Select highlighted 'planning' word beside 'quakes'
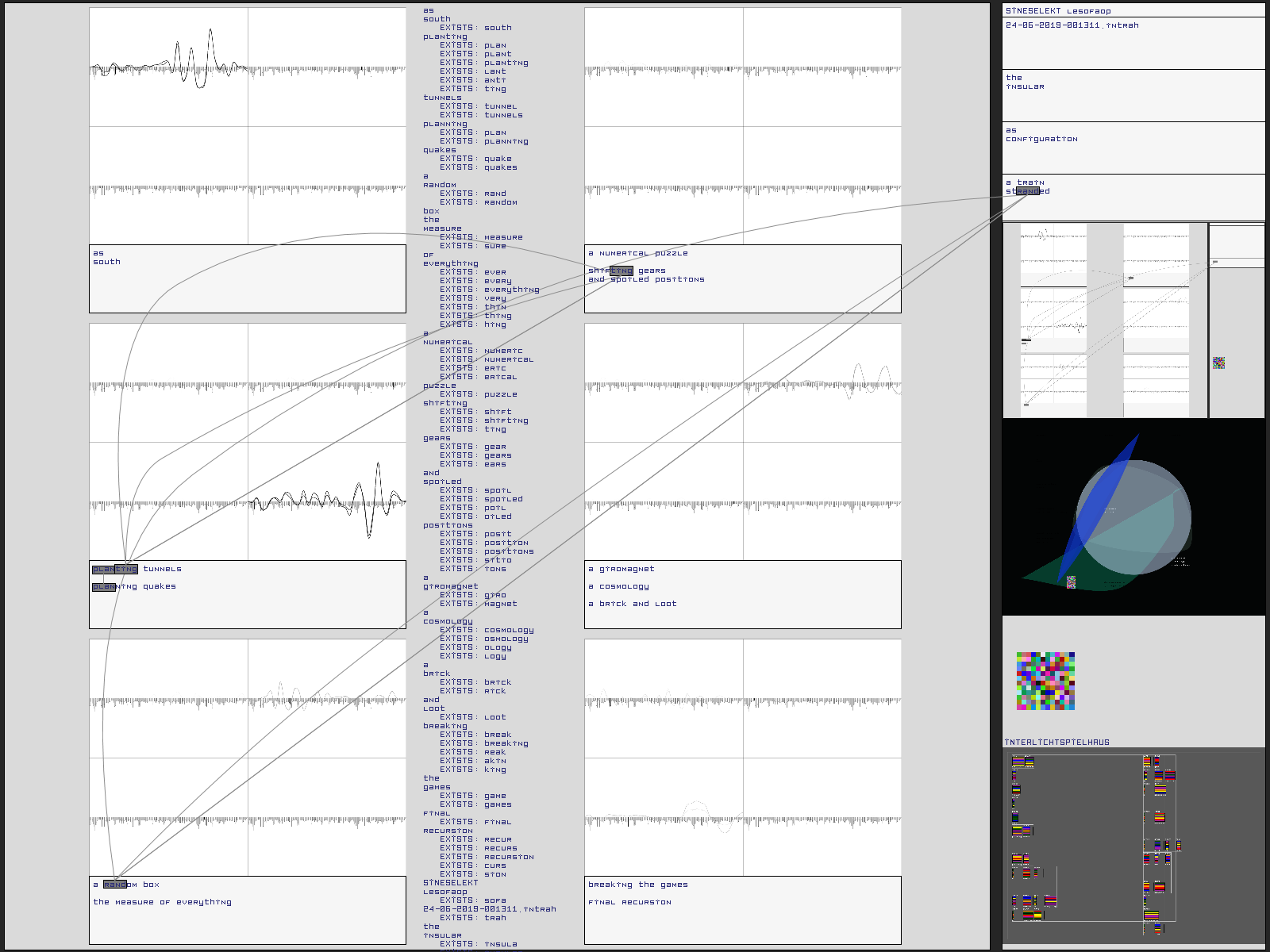This screenshot has width=1270, height=952. point(104,587)
